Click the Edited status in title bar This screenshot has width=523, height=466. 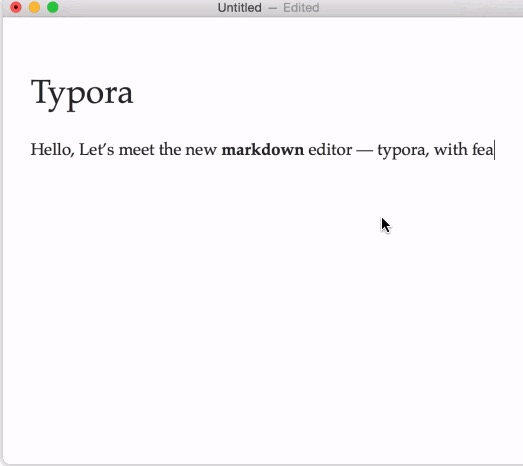coord(301,8)
